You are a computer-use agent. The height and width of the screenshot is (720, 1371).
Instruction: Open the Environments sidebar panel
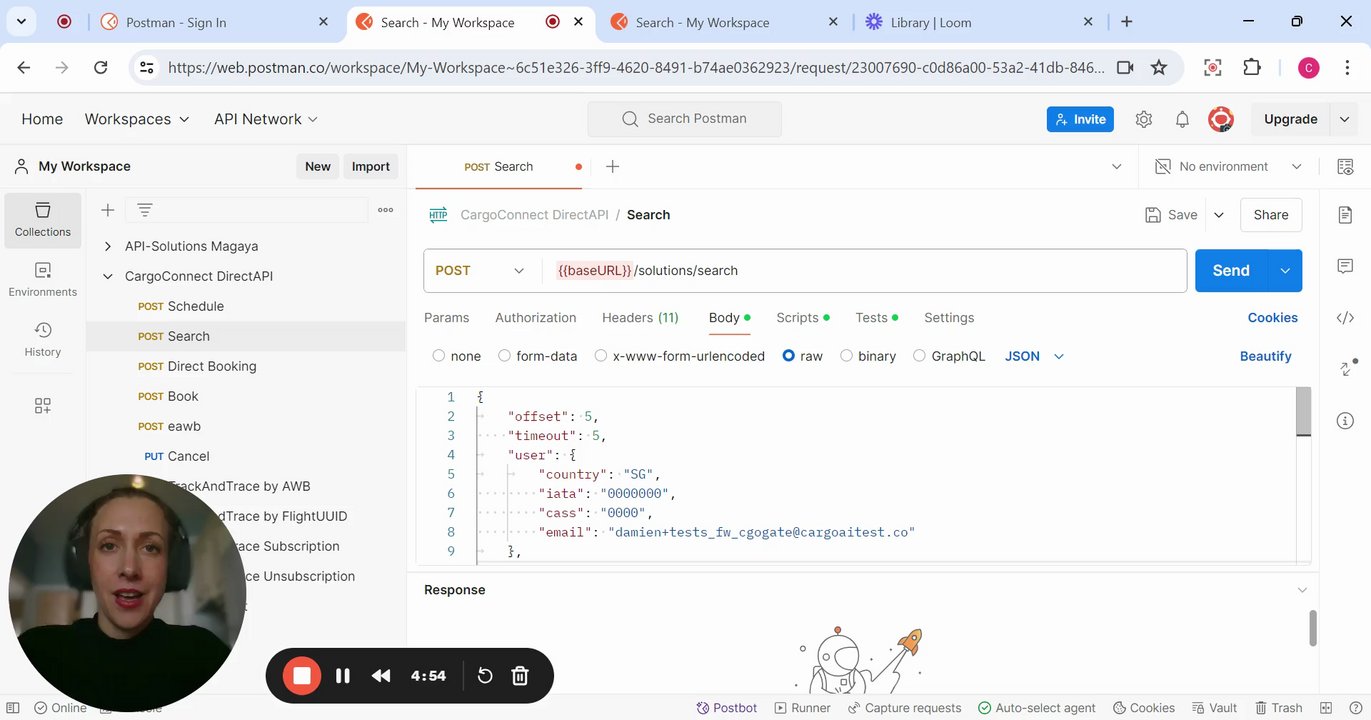pos(43,280)
